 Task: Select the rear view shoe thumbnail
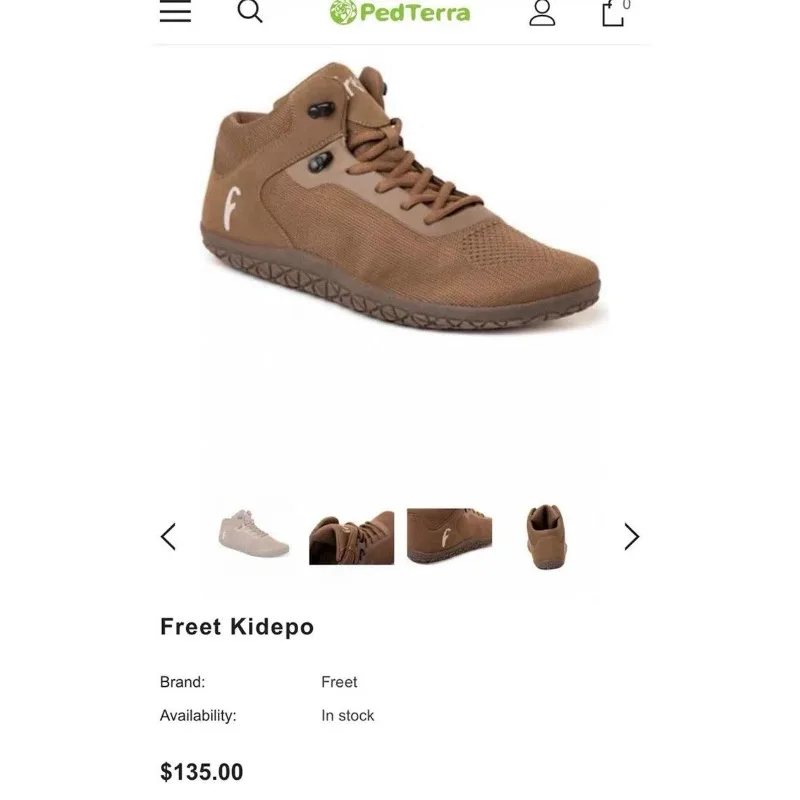546,537
